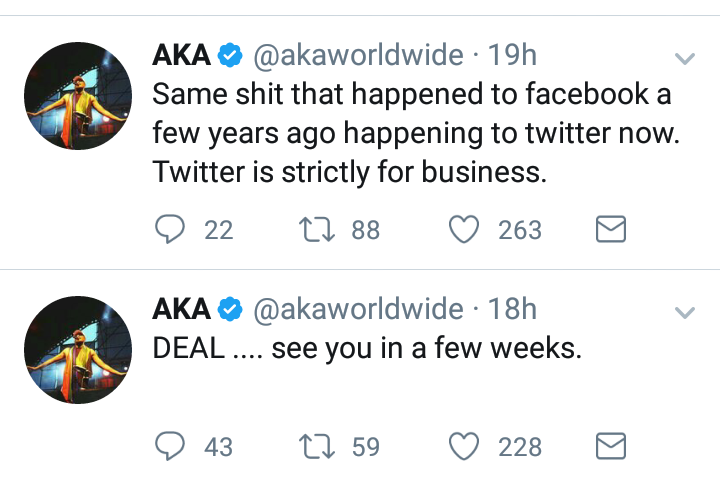Reply to the 'Same shit that happened' tweet
Viewport: 720px width, 481px height.
[169, 230]
